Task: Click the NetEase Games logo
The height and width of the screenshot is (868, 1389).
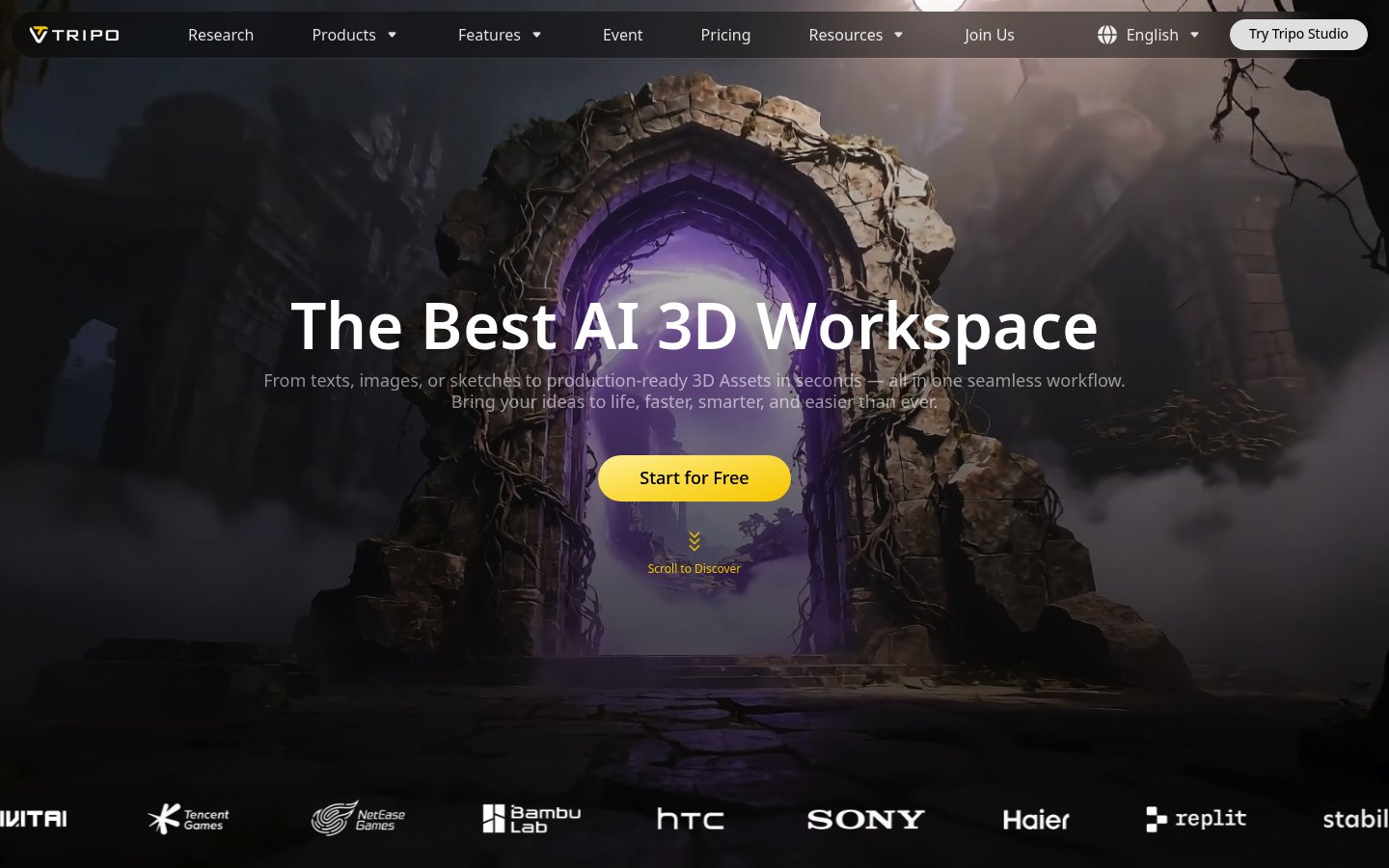Action: pyautogui.click(x=358, y=819)
